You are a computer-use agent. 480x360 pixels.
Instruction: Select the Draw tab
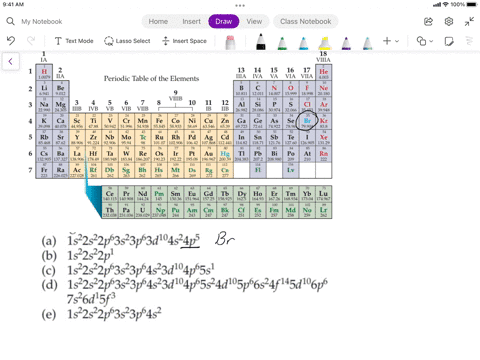(224, 21)
